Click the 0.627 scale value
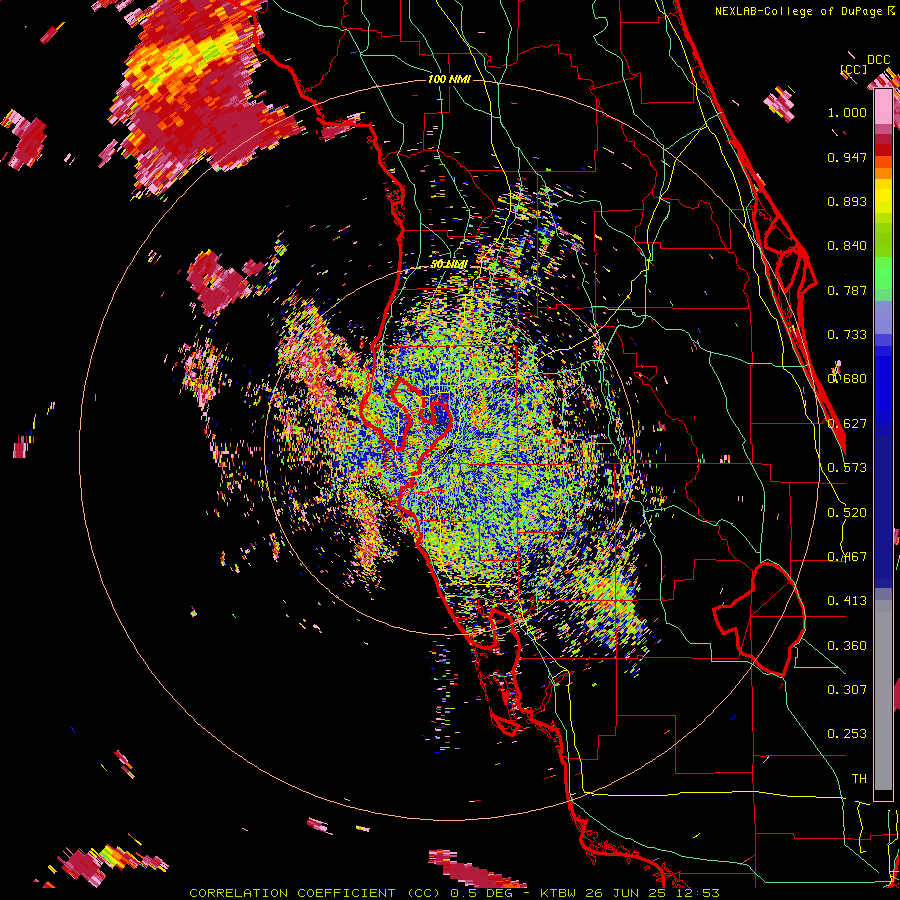This screenshot has width=900, height=900. click(847, 424)
